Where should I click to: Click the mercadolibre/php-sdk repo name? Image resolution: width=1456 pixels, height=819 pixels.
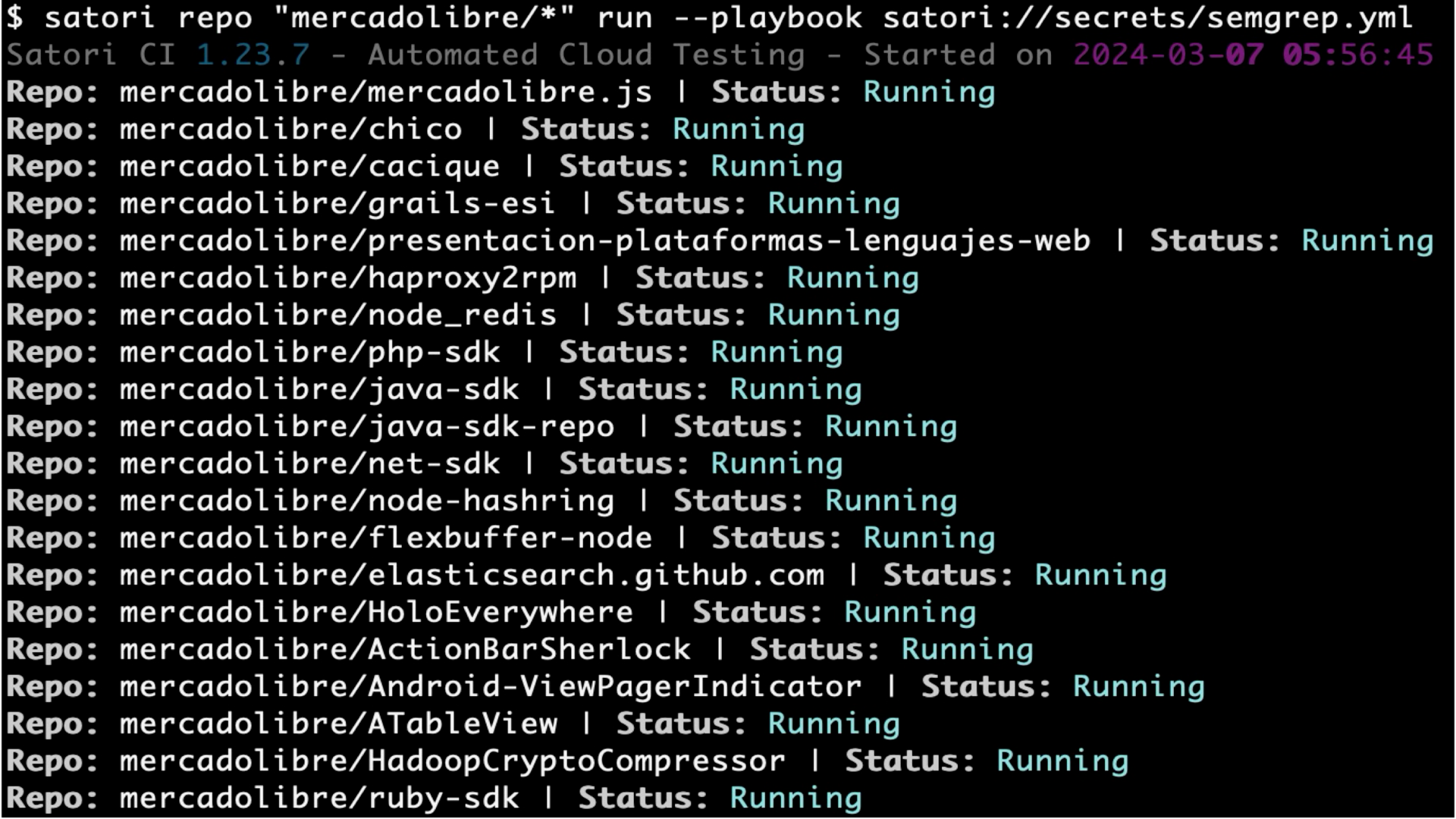[309, 353]
